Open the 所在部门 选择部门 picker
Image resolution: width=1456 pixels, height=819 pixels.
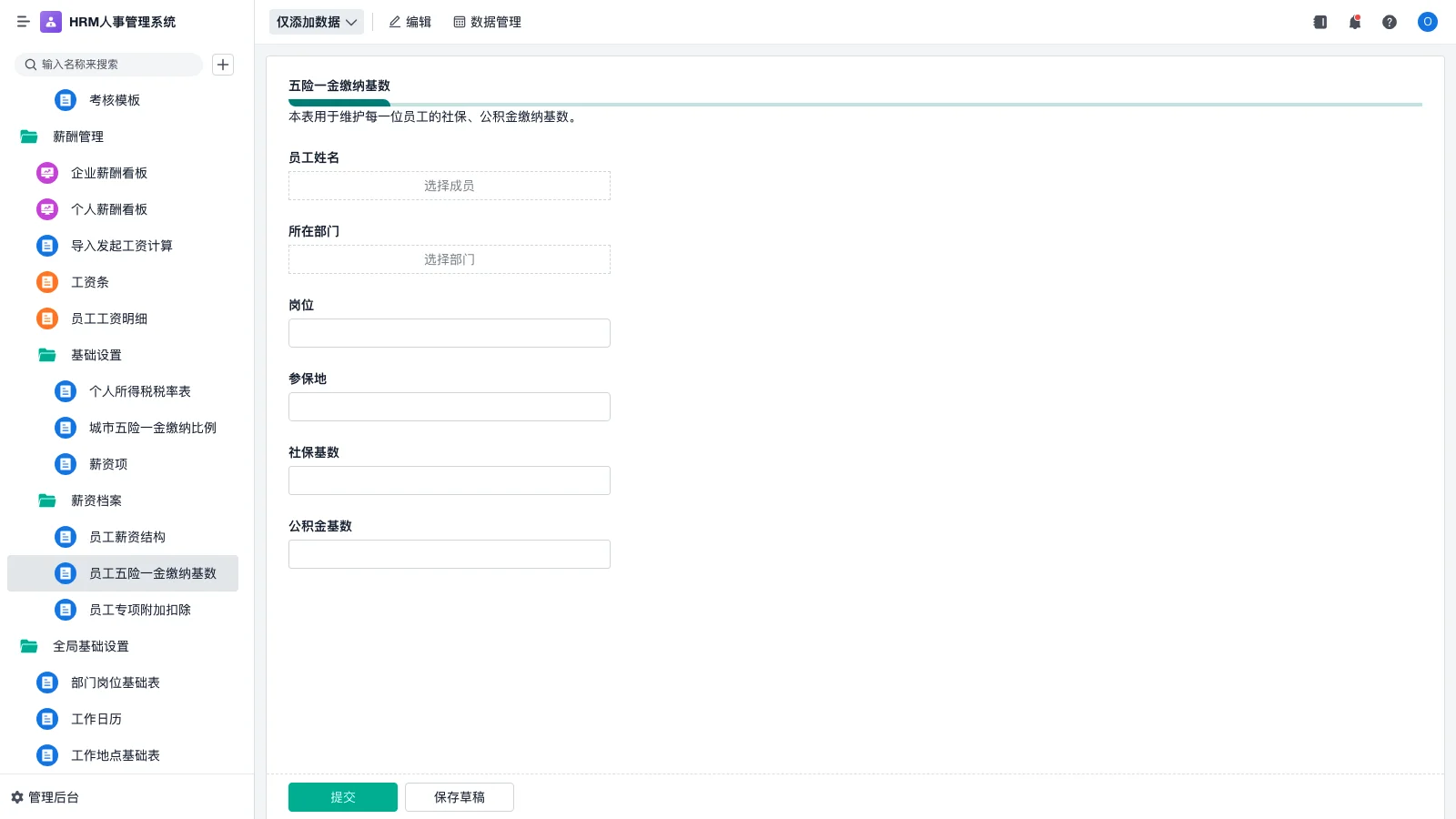coord(449,258)
